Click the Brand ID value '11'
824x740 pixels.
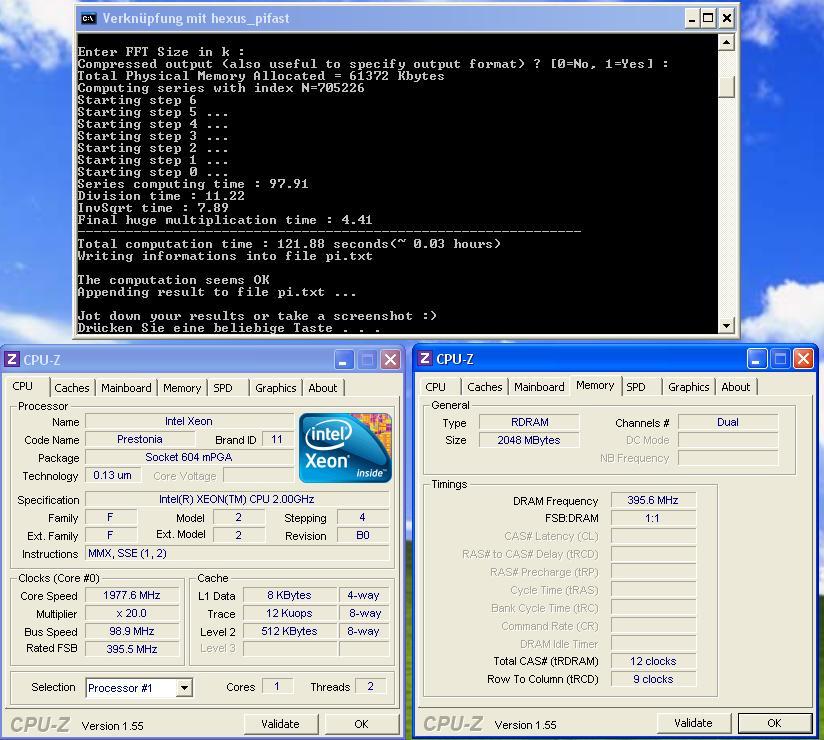277,439
